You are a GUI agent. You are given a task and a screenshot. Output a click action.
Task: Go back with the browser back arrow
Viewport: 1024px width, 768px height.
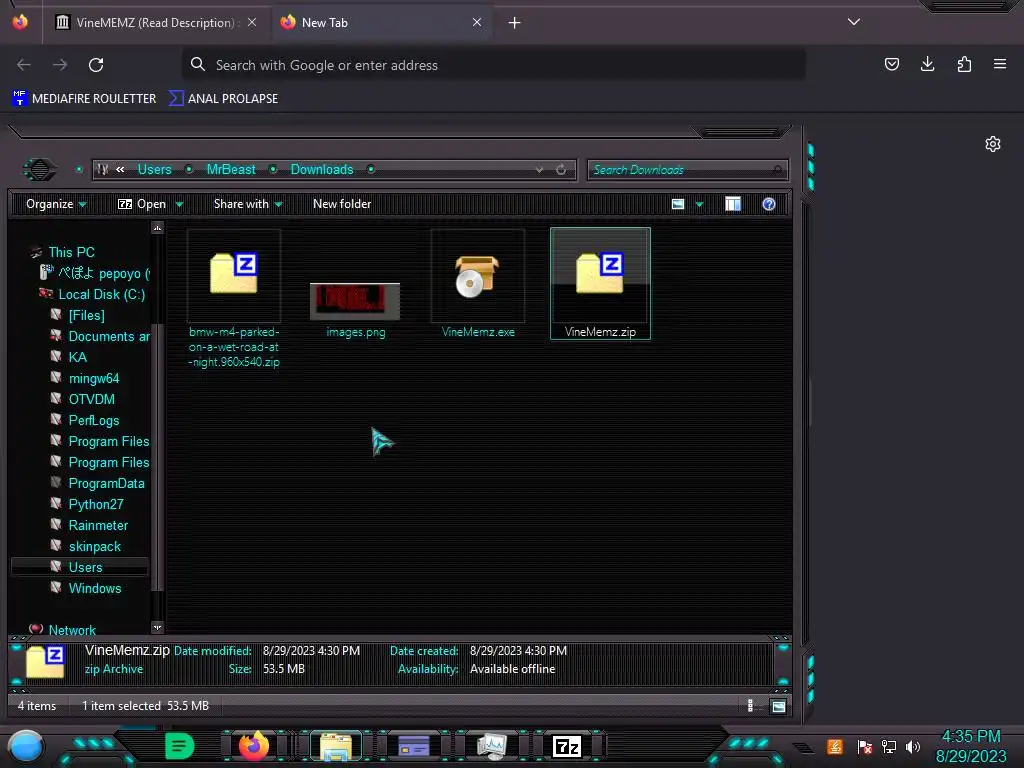coord(24,65)
